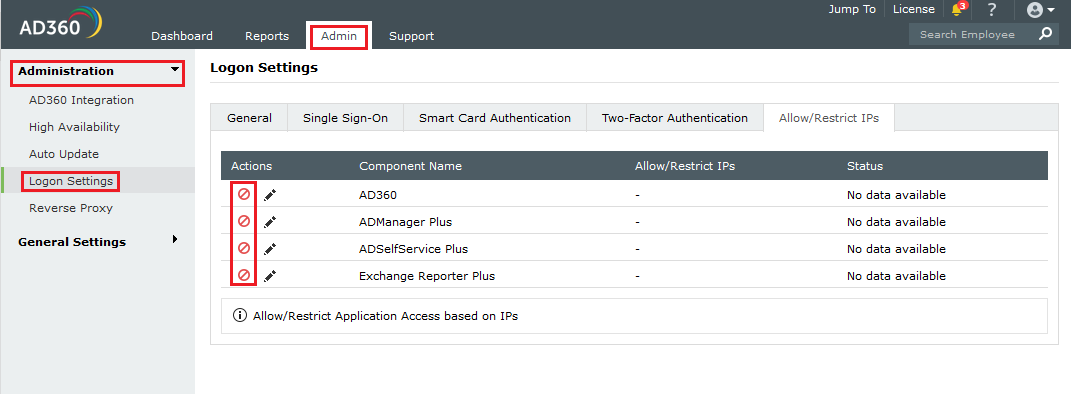
Task: Edit ADSelfService Plus with the pencil icon
Action: [270, 249]
